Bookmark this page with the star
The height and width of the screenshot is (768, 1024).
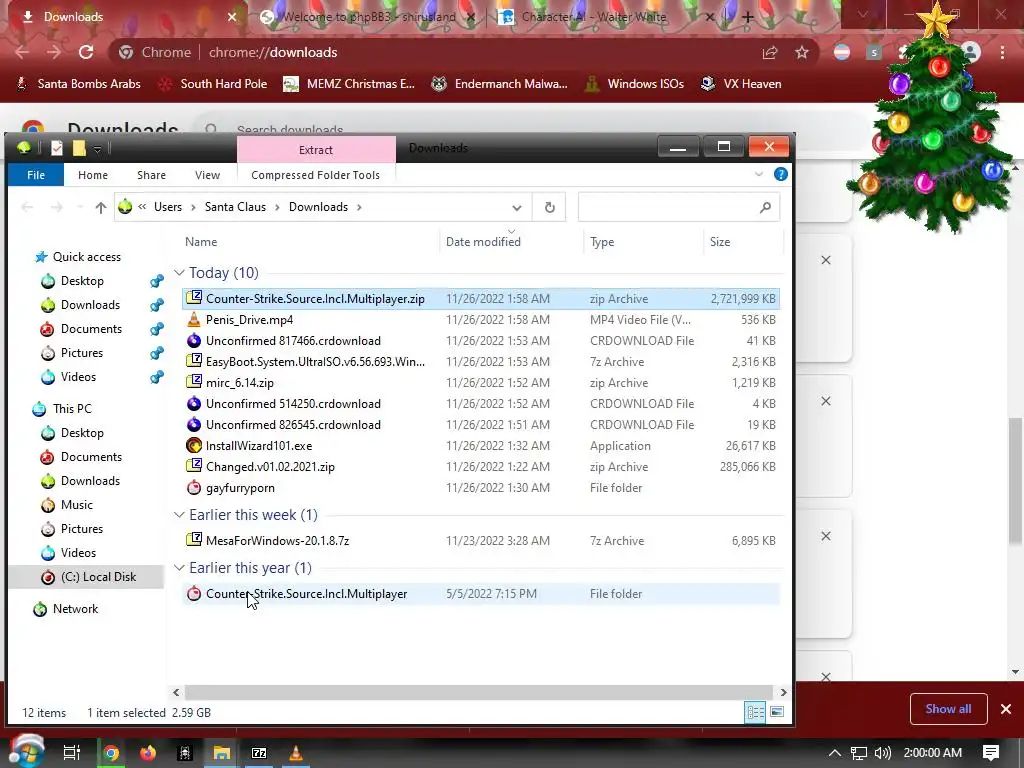point(802,52)
